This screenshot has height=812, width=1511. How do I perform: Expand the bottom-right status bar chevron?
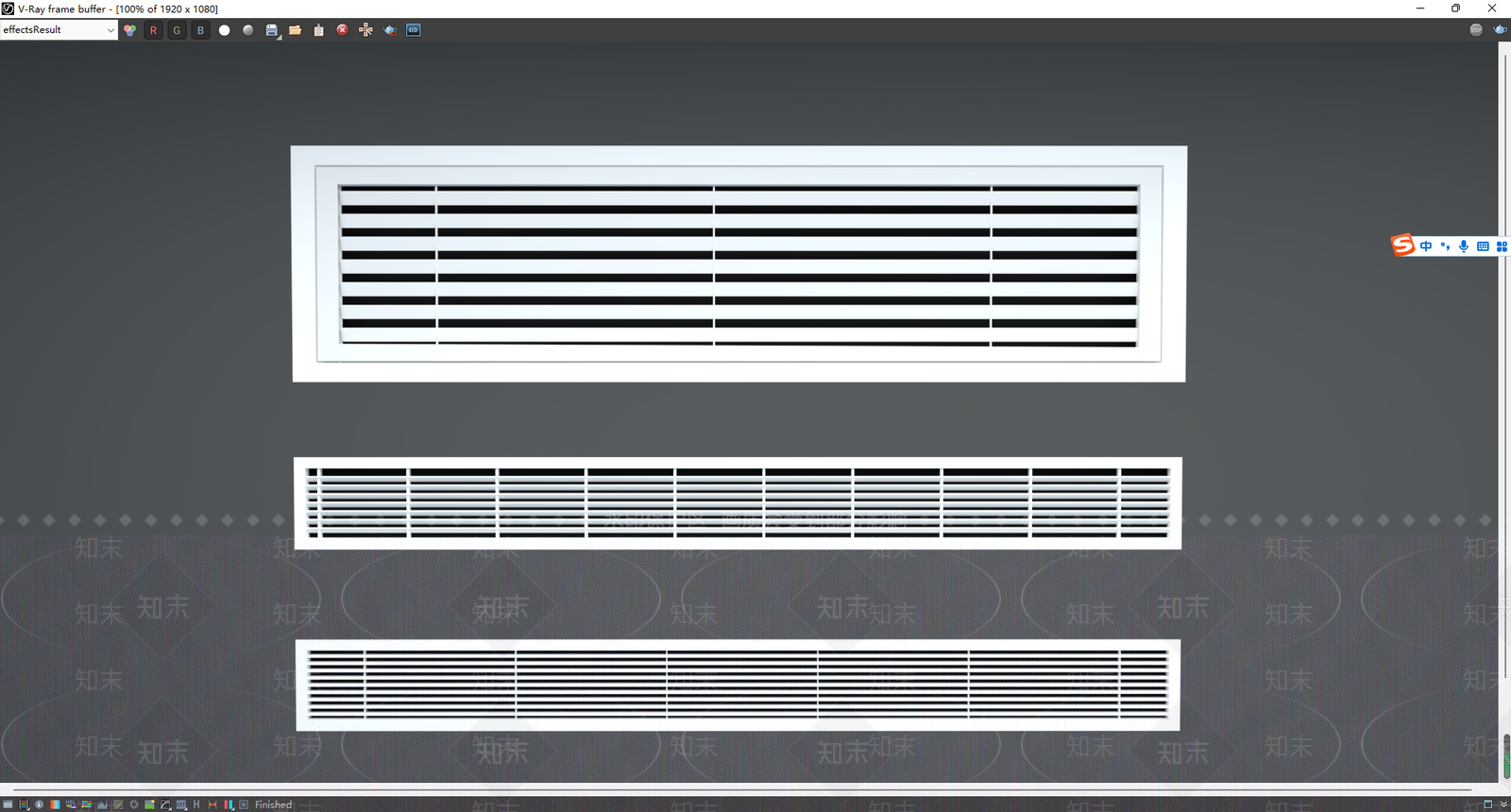pos(1503,804)
